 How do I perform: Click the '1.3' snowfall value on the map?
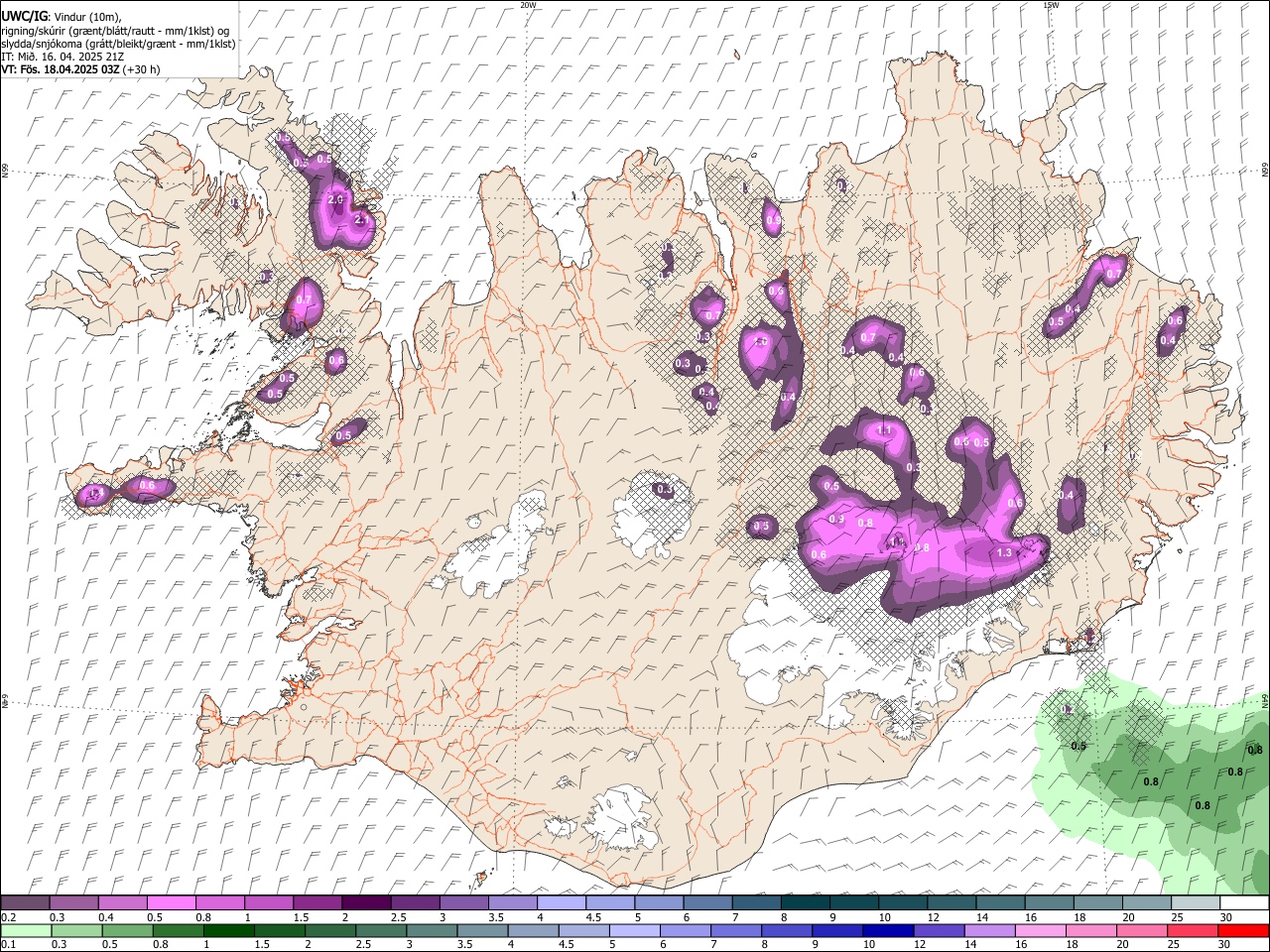coord(1004,553)
